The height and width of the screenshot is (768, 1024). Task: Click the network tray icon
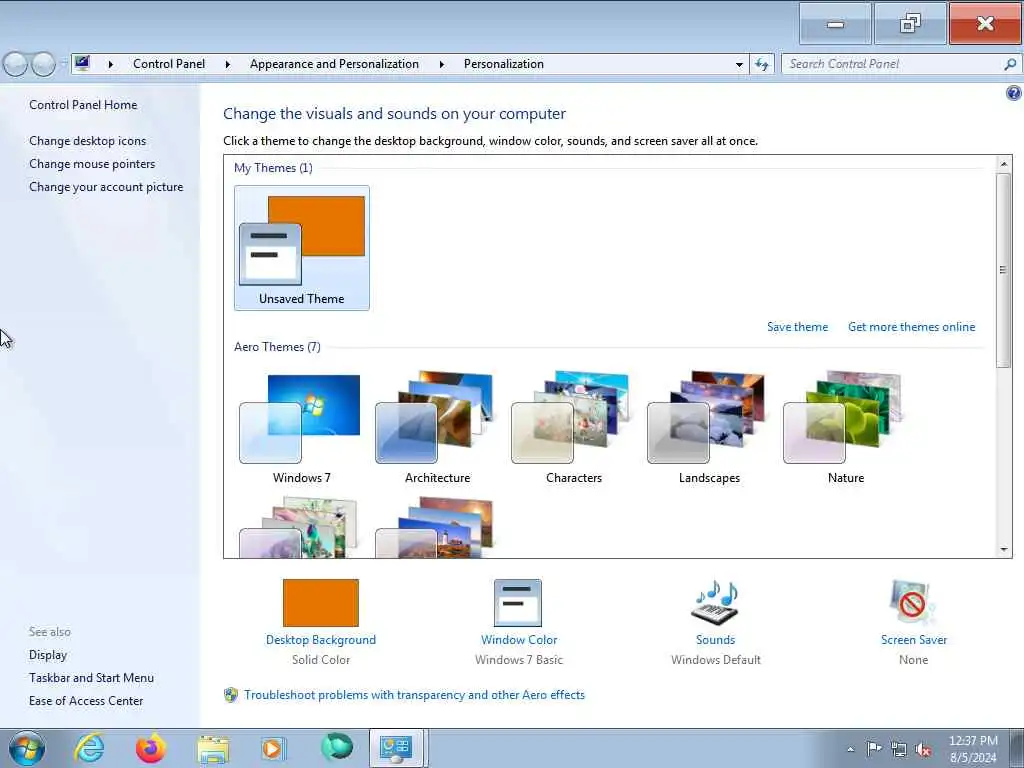(899, 750)
